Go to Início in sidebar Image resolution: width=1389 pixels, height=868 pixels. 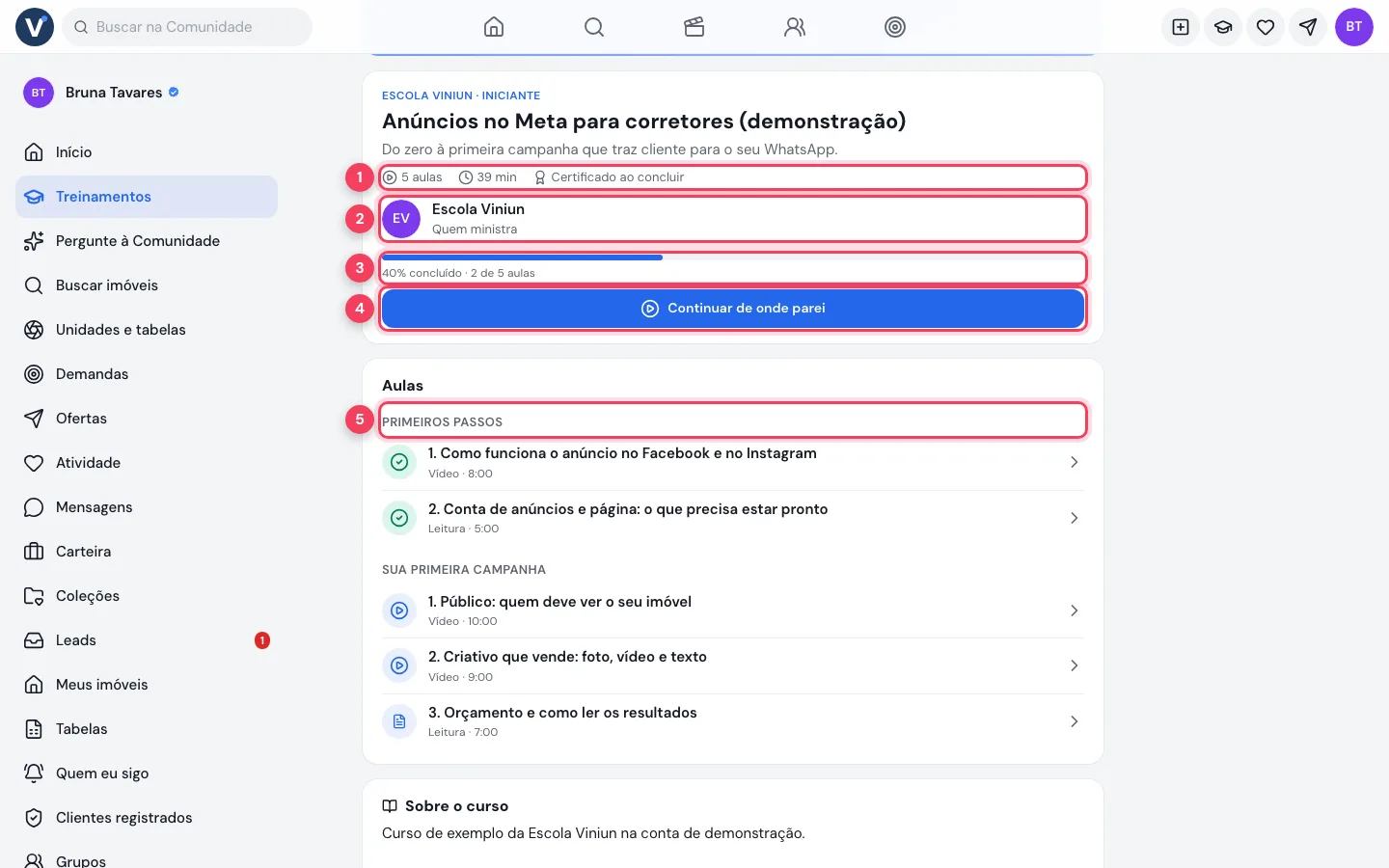click(x=147, y=152)
